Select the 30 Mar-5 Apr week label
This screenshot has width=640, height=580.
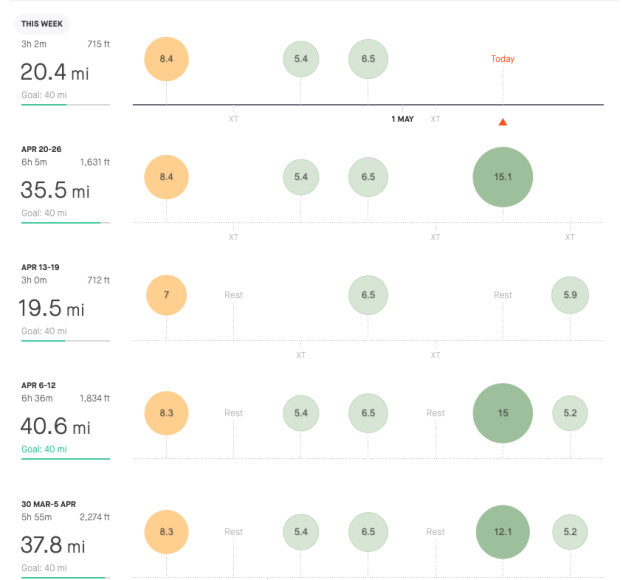49,504
